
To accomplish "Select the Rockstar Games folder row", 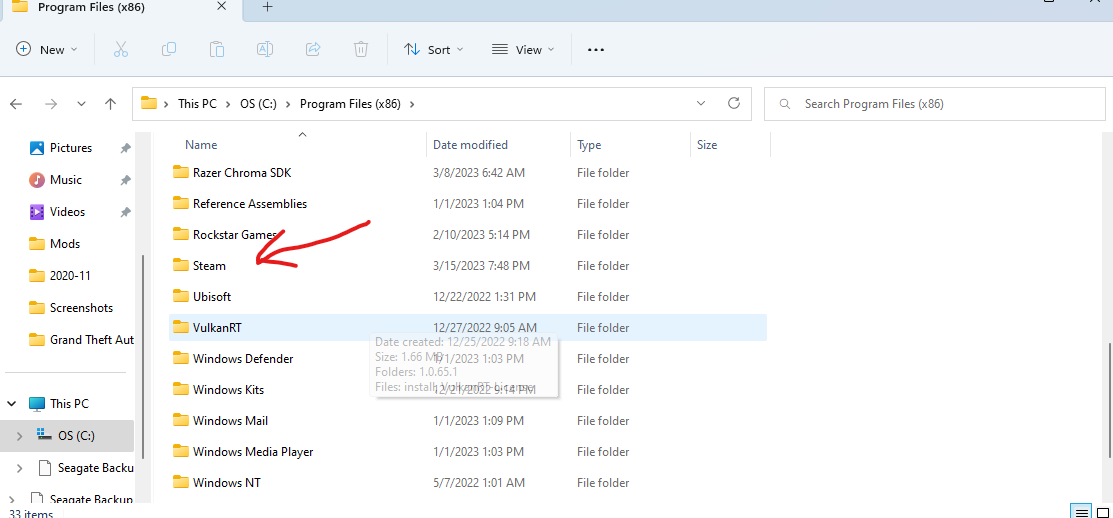I will 468,235.
